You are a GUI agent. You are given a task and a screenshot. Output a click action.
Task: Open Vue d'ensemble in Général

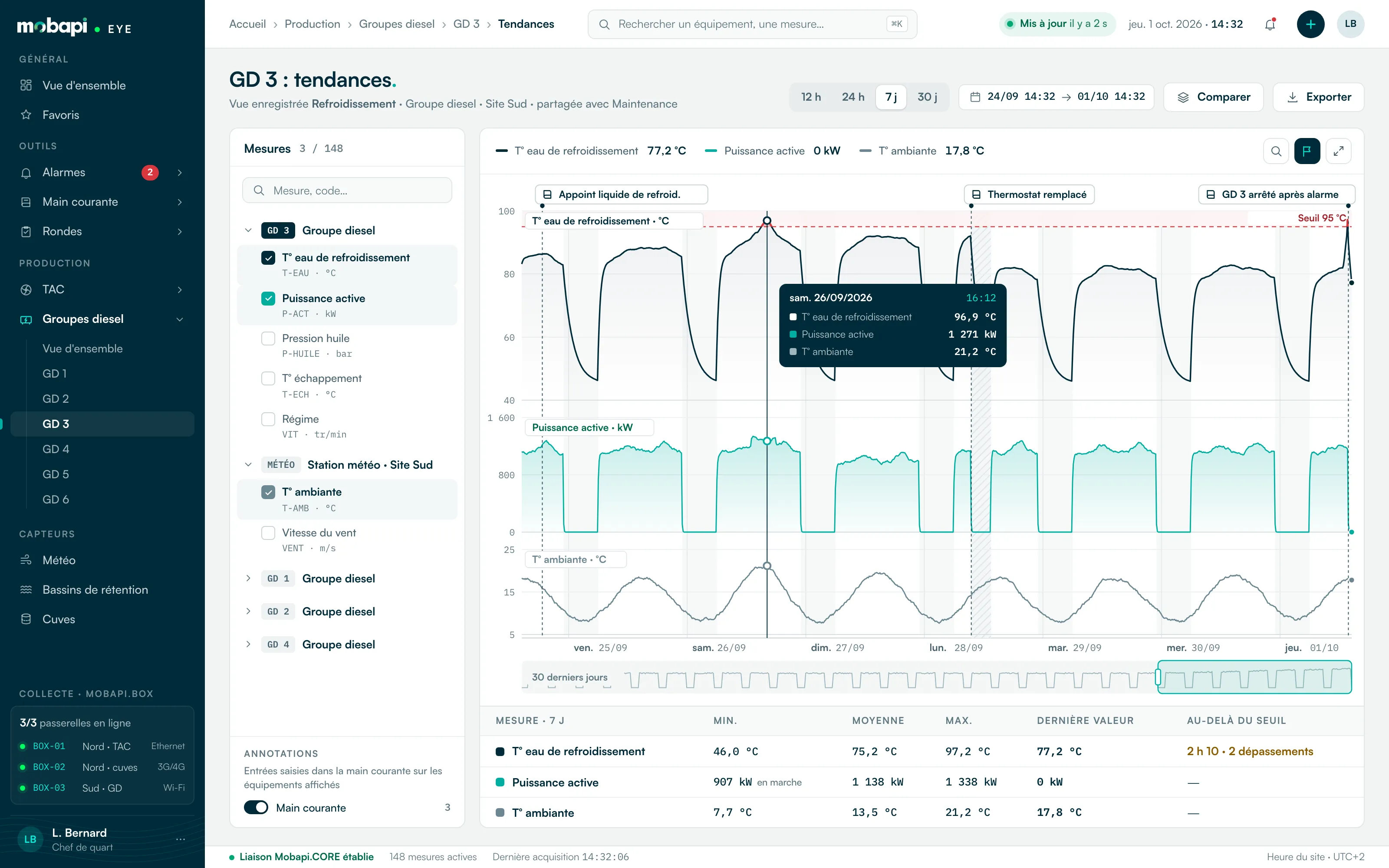102,85
